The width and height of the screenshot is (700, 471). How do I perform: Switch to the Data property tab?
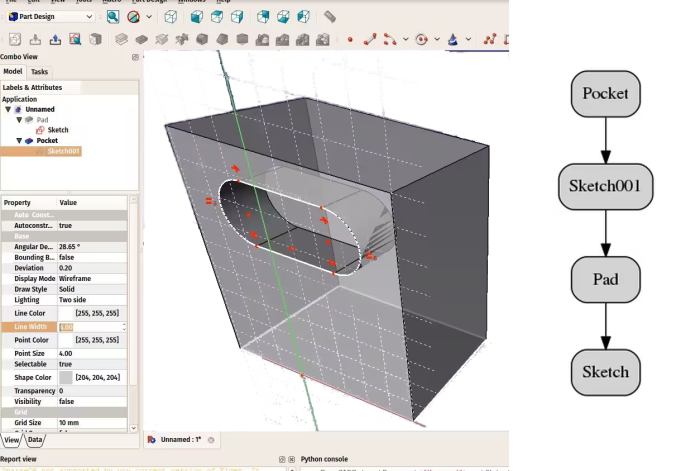coord(35,440)
